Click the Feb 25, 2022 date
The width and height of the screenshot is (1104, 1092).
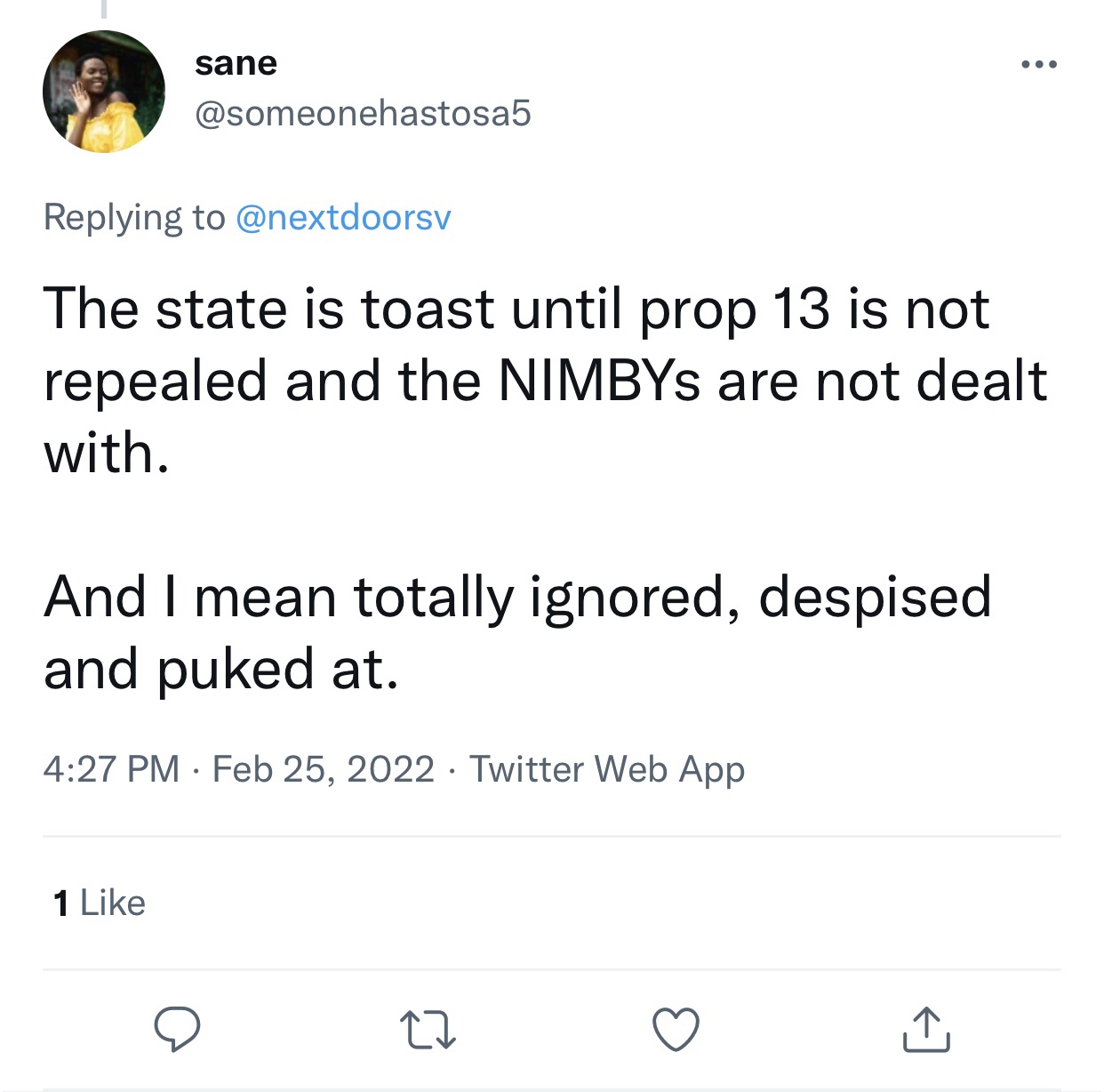pyautogui.click(x=324, y=768)
